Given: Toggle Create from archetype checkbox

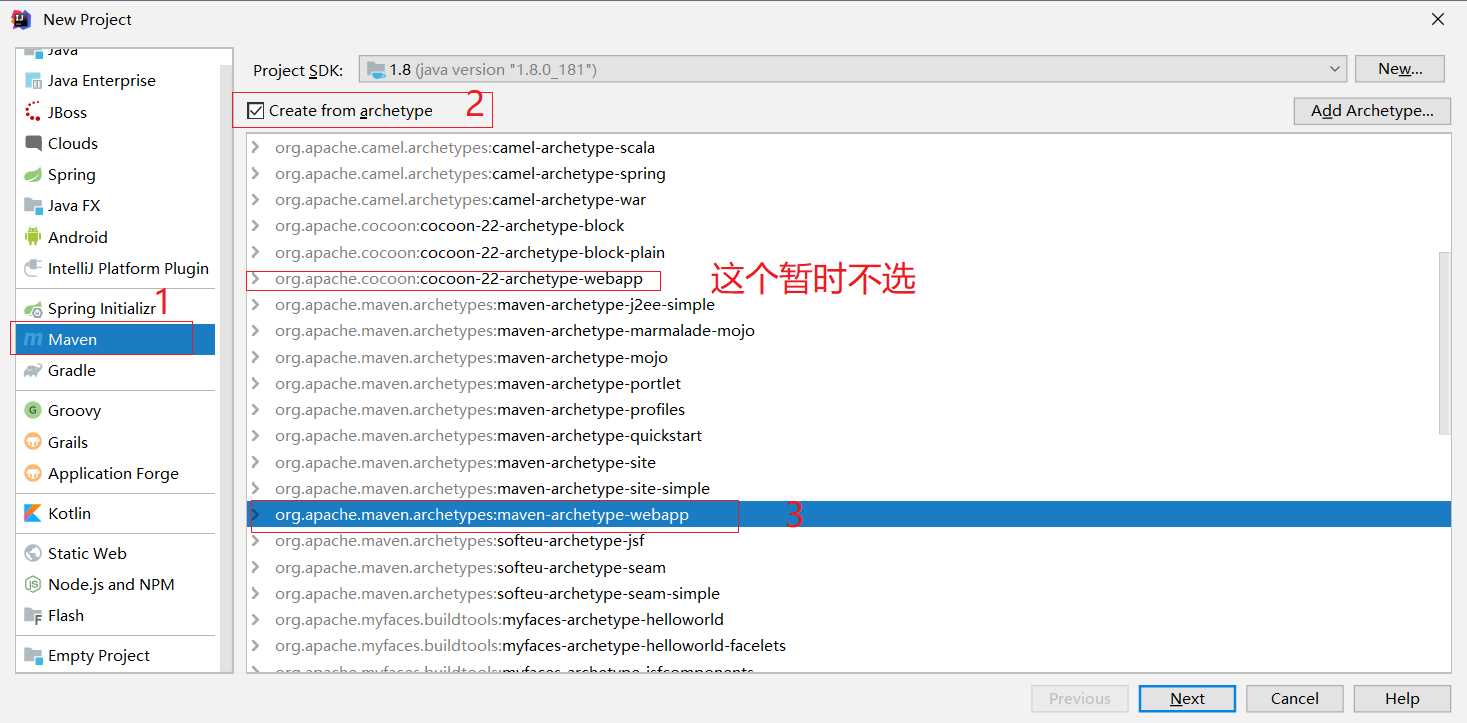Looking at the screenshot, I should [256, 111].
